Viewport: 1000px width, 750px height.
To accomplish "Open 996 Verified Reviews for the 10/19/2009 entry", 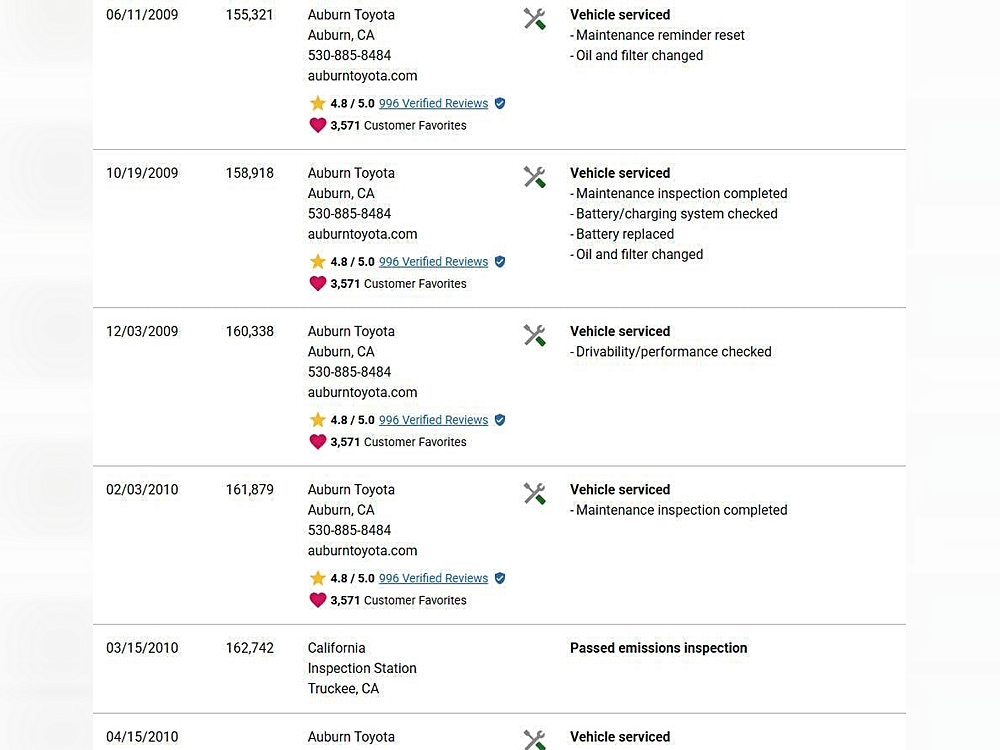I will (433, 262).
